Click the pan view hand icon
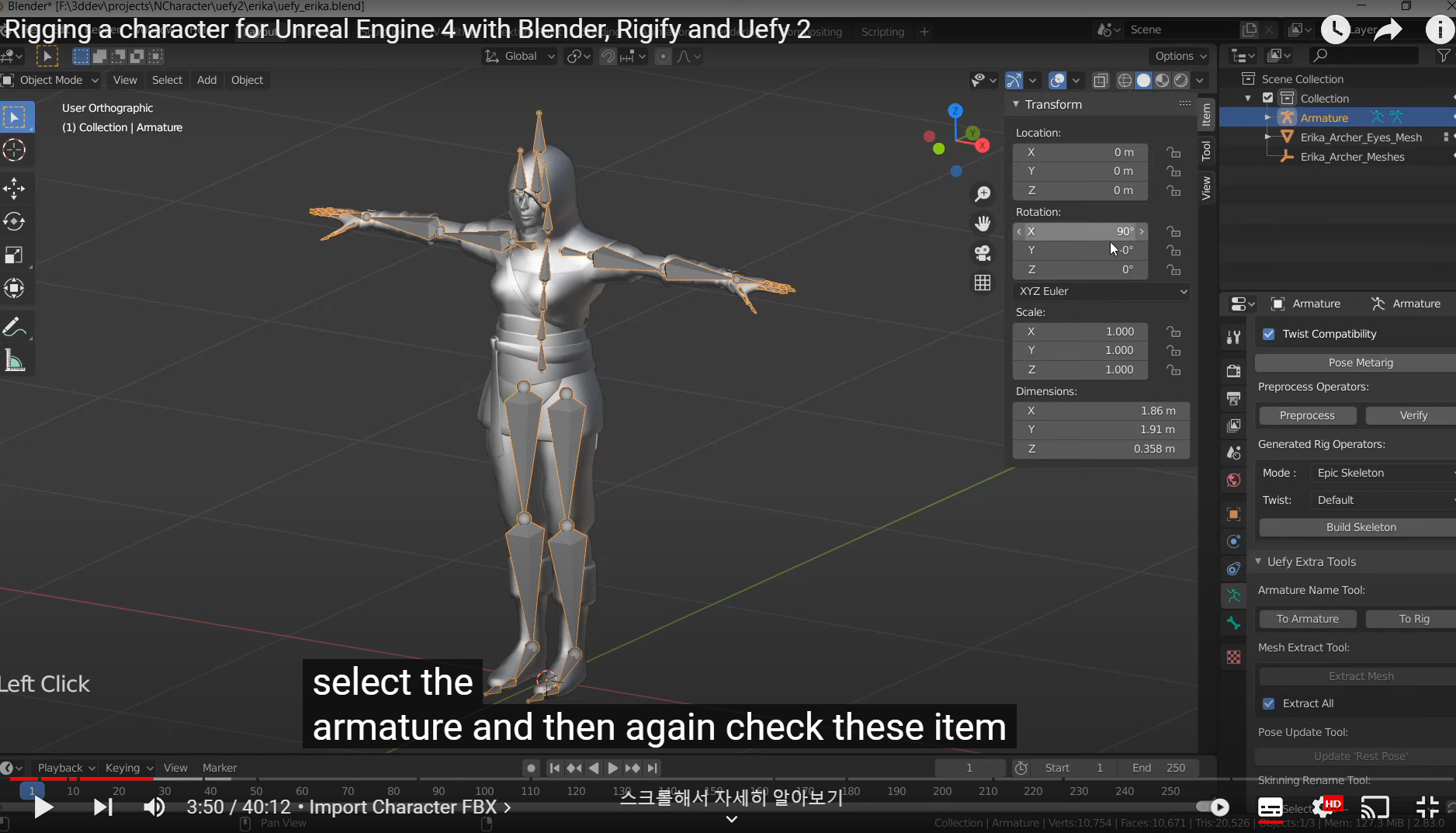Screen dimensions: 1456x833 (983, 224)
